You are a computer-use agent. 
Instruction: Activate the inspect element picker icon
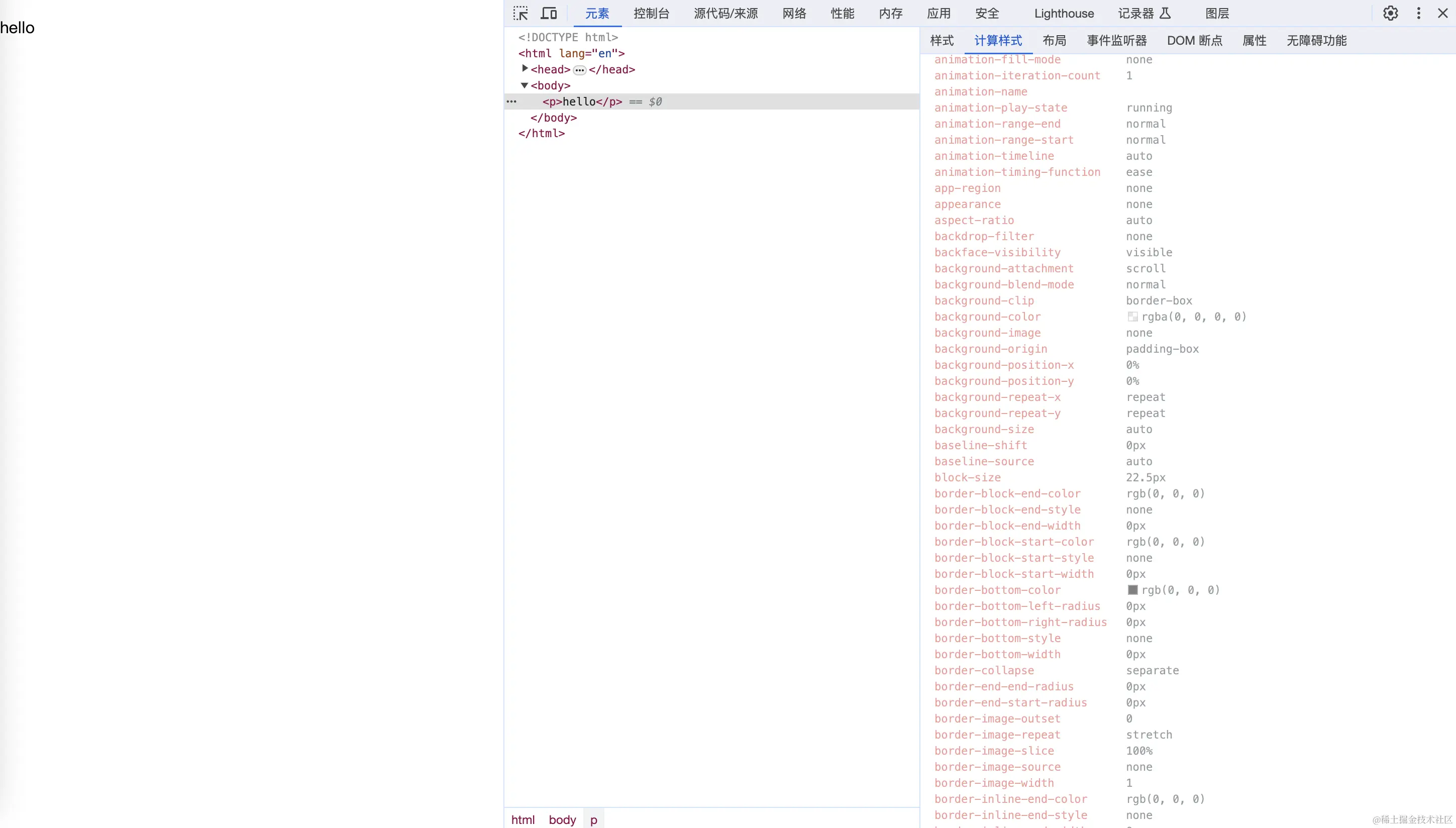pos(520,13)
